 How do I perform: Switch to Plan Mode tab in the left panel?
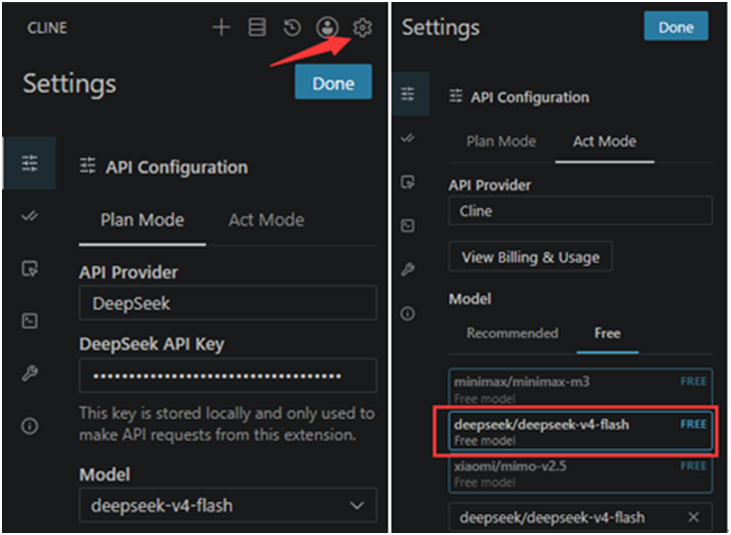click(142, 220)
